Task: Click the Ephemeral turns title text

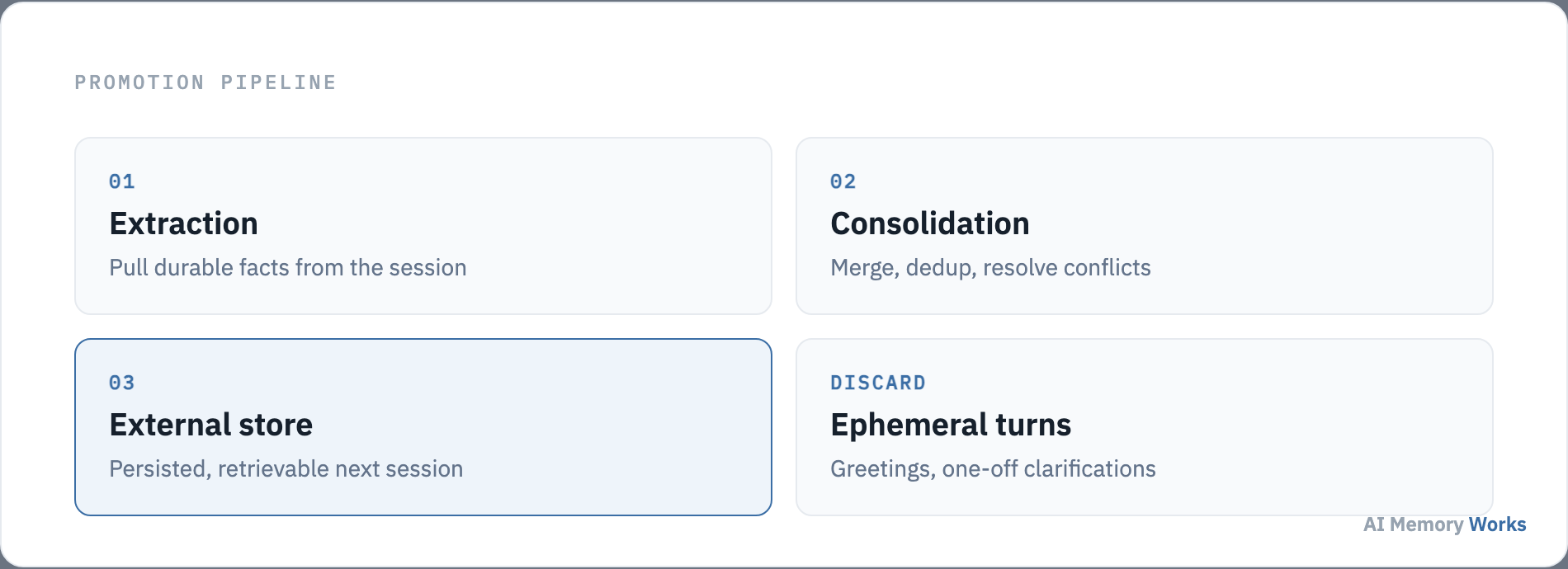Action: pyautogui.click(x=951, y=425)
